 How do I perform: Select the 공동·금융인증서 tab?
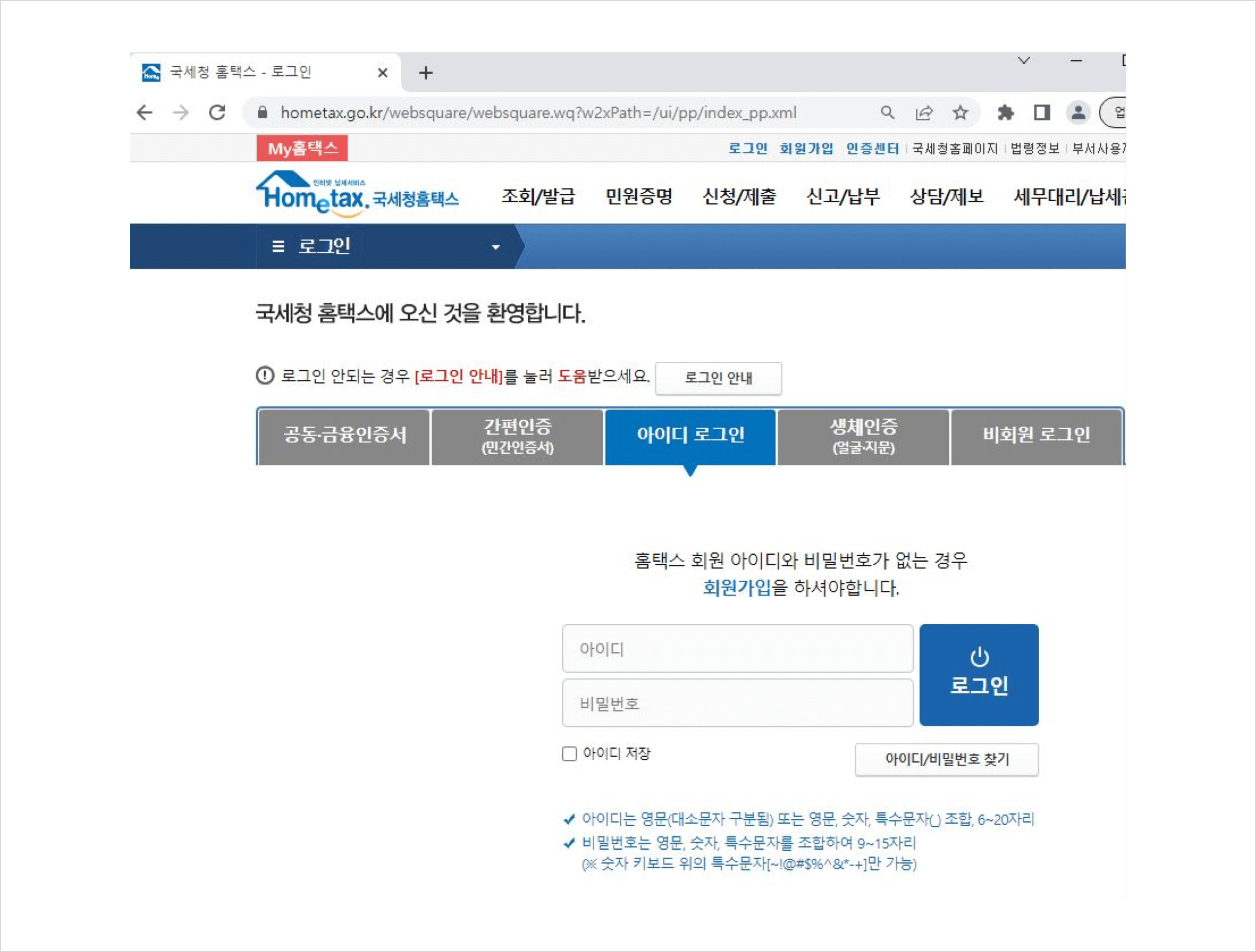344,436
